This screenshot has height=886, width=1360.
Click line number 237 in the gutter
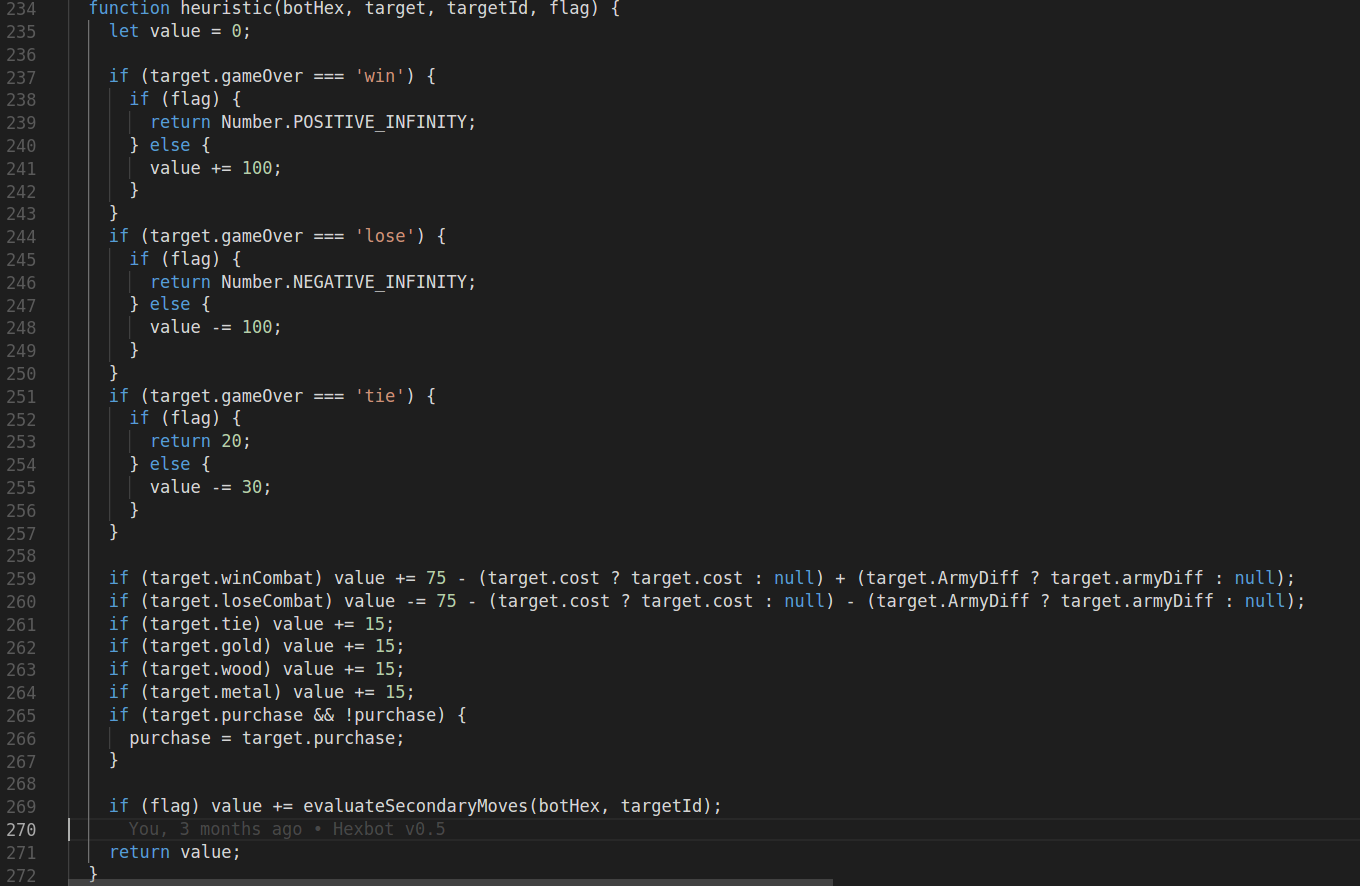click(x=21, y=77)
